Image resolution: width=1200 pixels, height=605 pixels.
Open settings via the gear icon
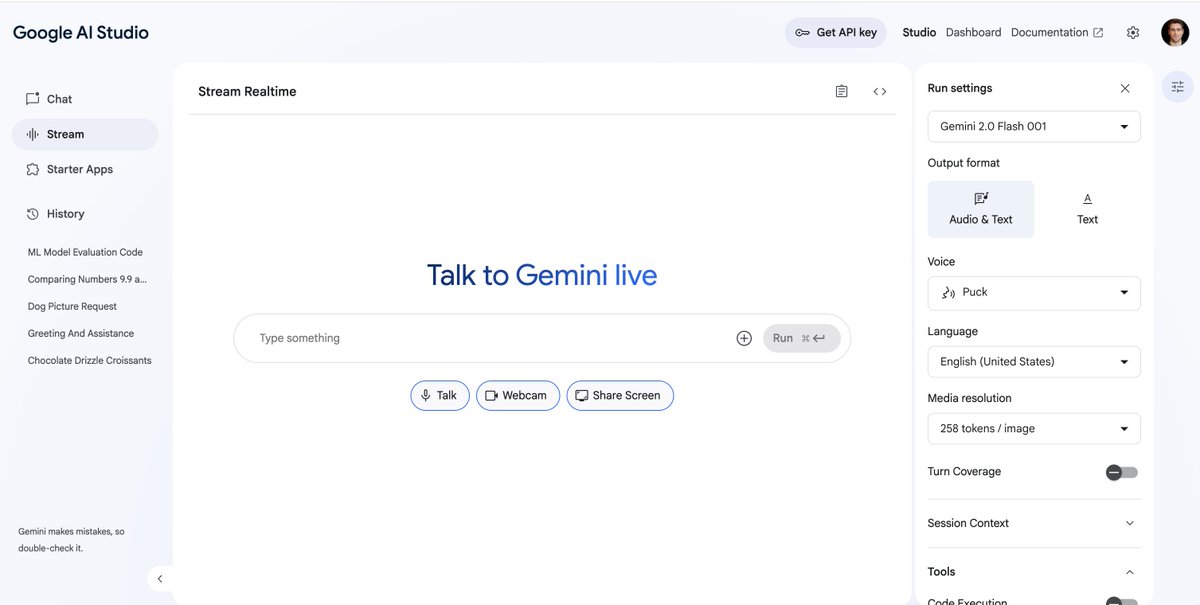tap(1133, 31)
